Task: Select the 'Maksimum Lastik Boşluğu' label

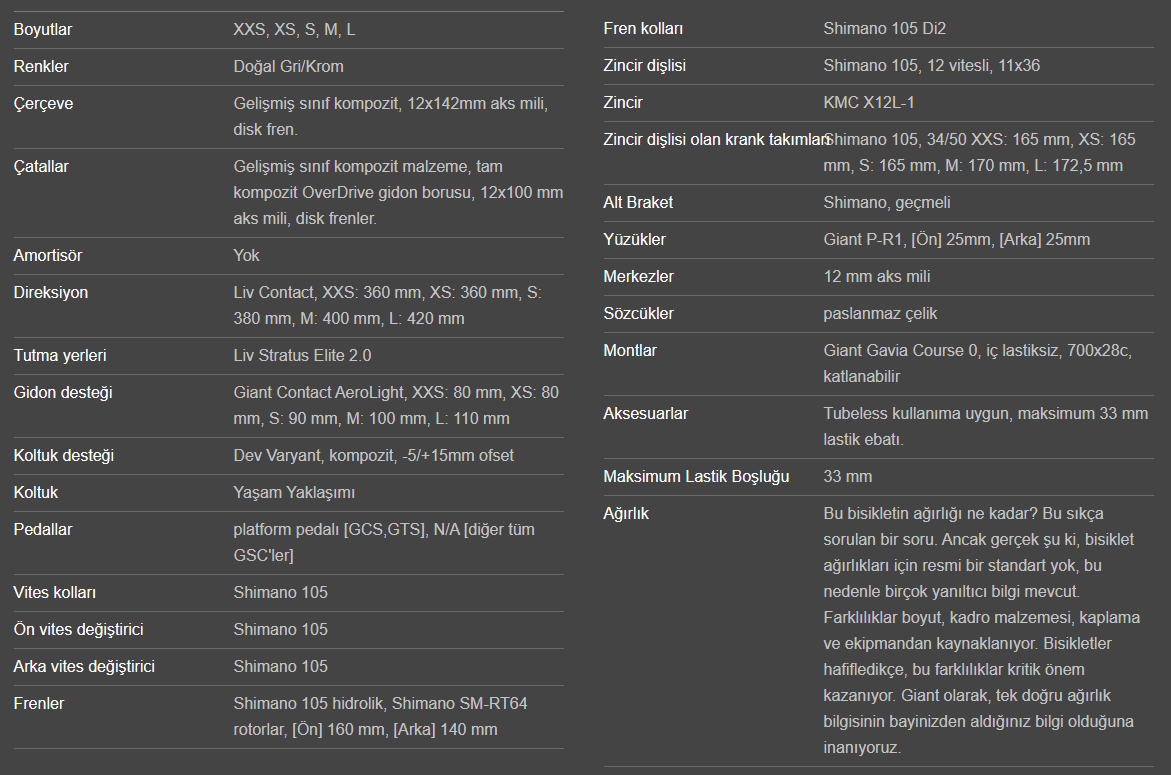Action: click(x=696, y=476)
